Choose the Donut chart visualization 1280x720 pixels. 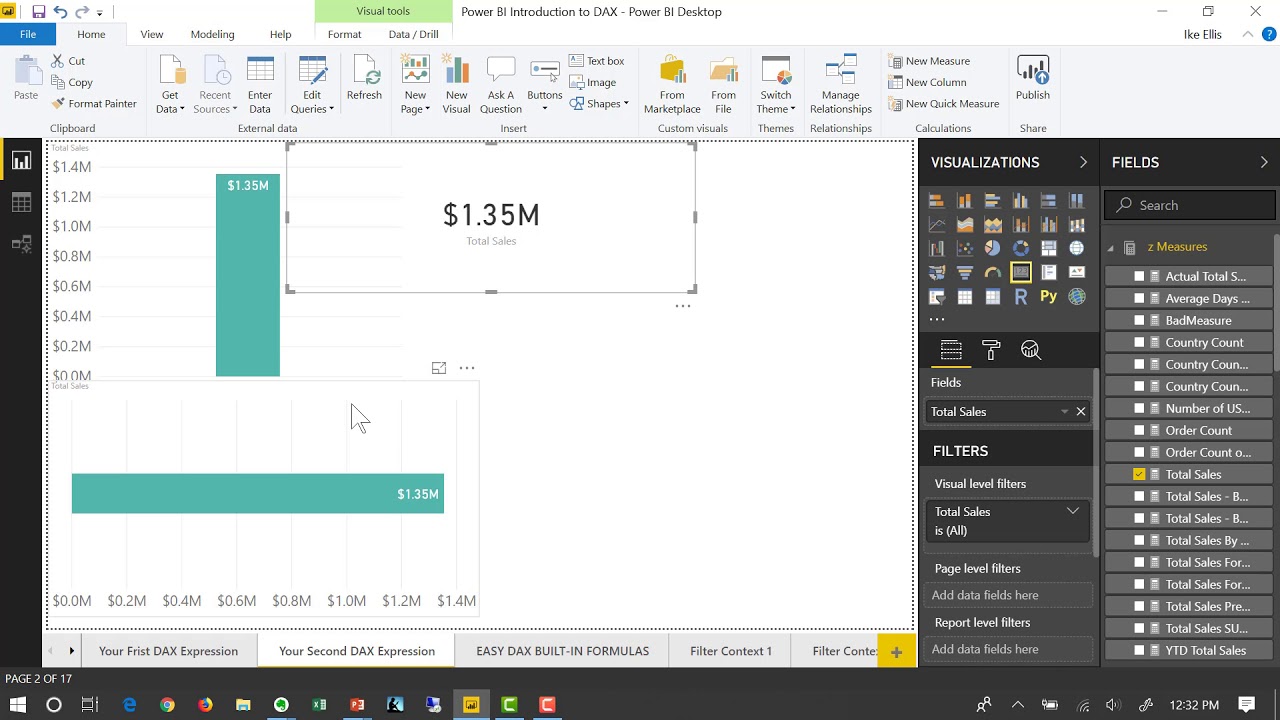point(1021,248)
